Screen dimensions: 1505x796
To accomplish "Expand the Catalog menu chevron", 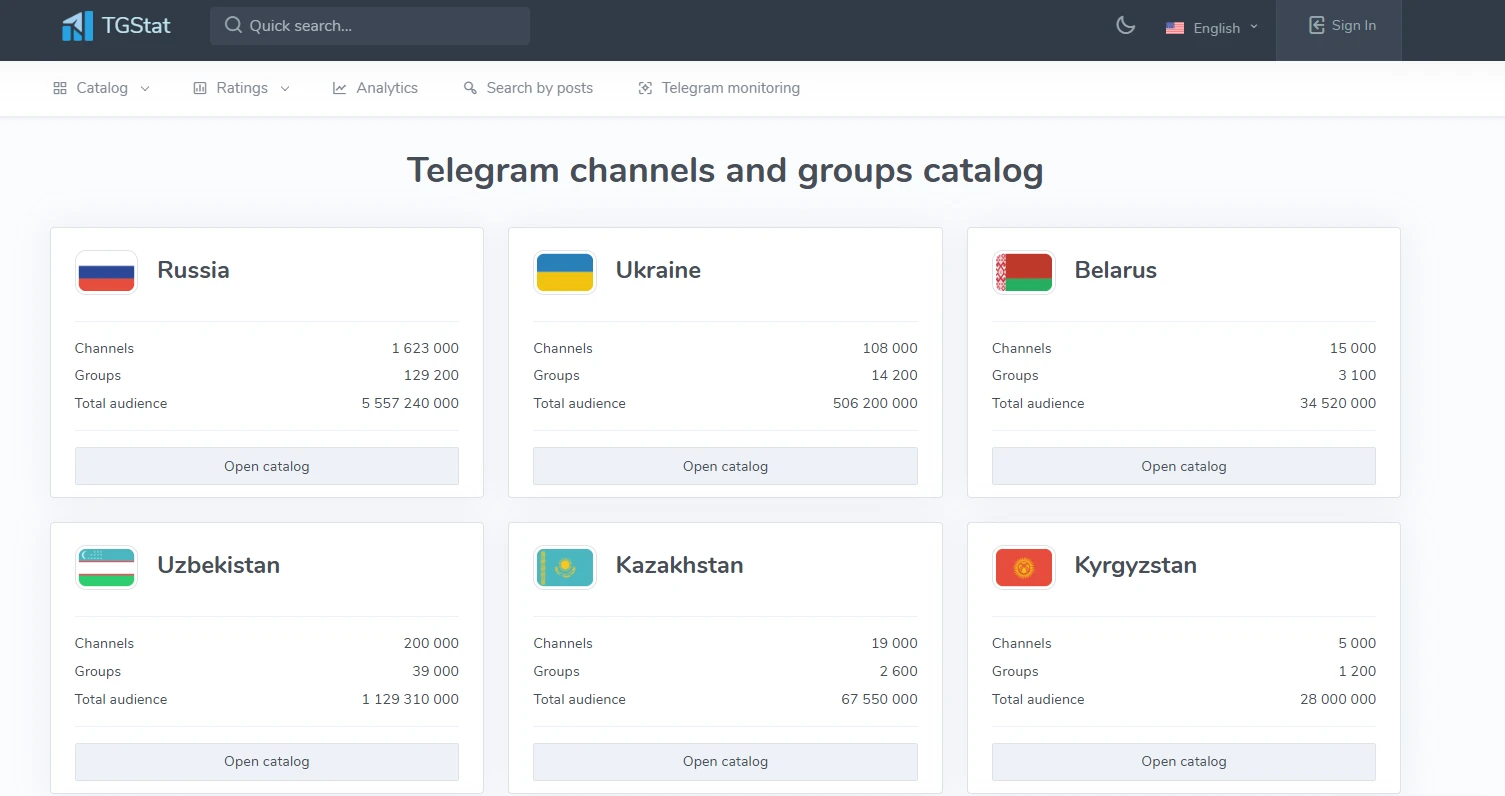I will (x=145, y=89).
